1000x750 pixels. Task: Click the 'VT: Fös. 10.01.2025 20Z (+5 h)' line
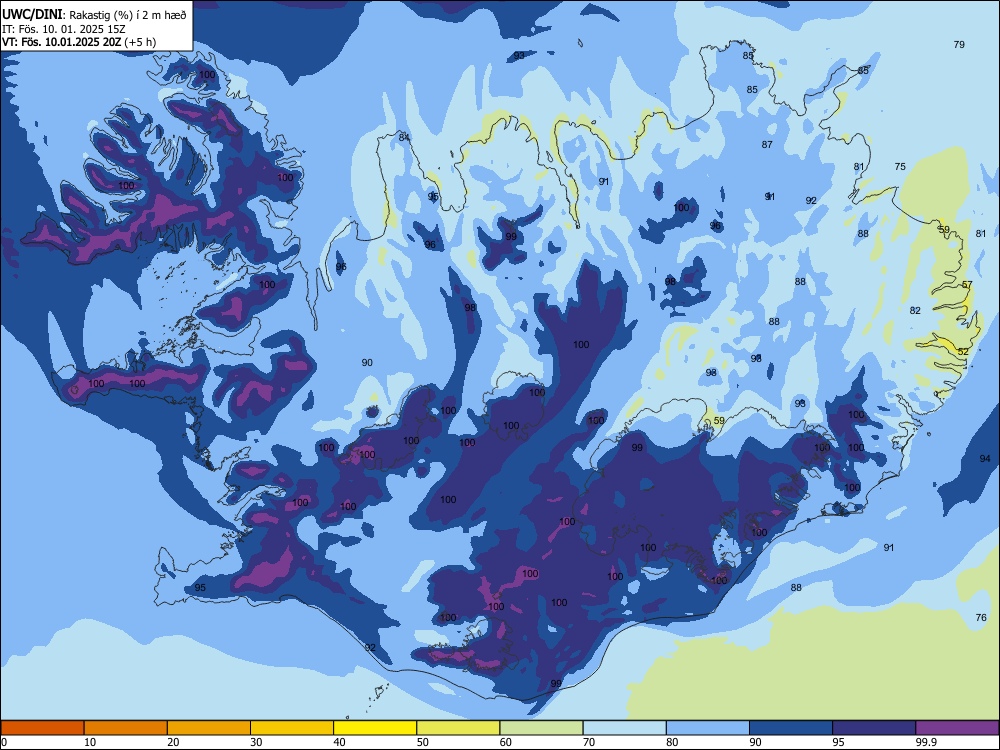79,42
